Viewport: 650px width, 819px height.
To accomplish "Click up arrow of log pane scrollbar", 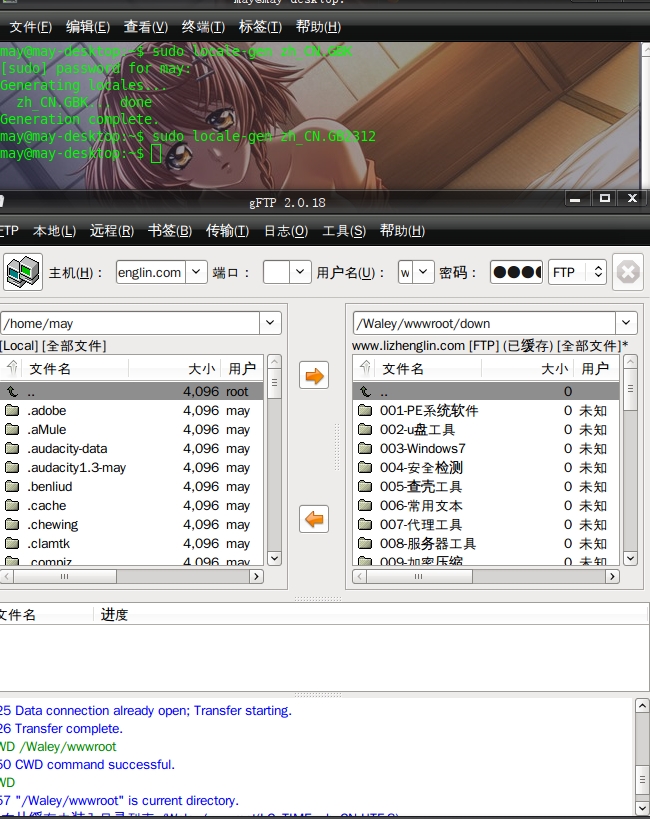I will pyautogui.click(x=642, y=706).
